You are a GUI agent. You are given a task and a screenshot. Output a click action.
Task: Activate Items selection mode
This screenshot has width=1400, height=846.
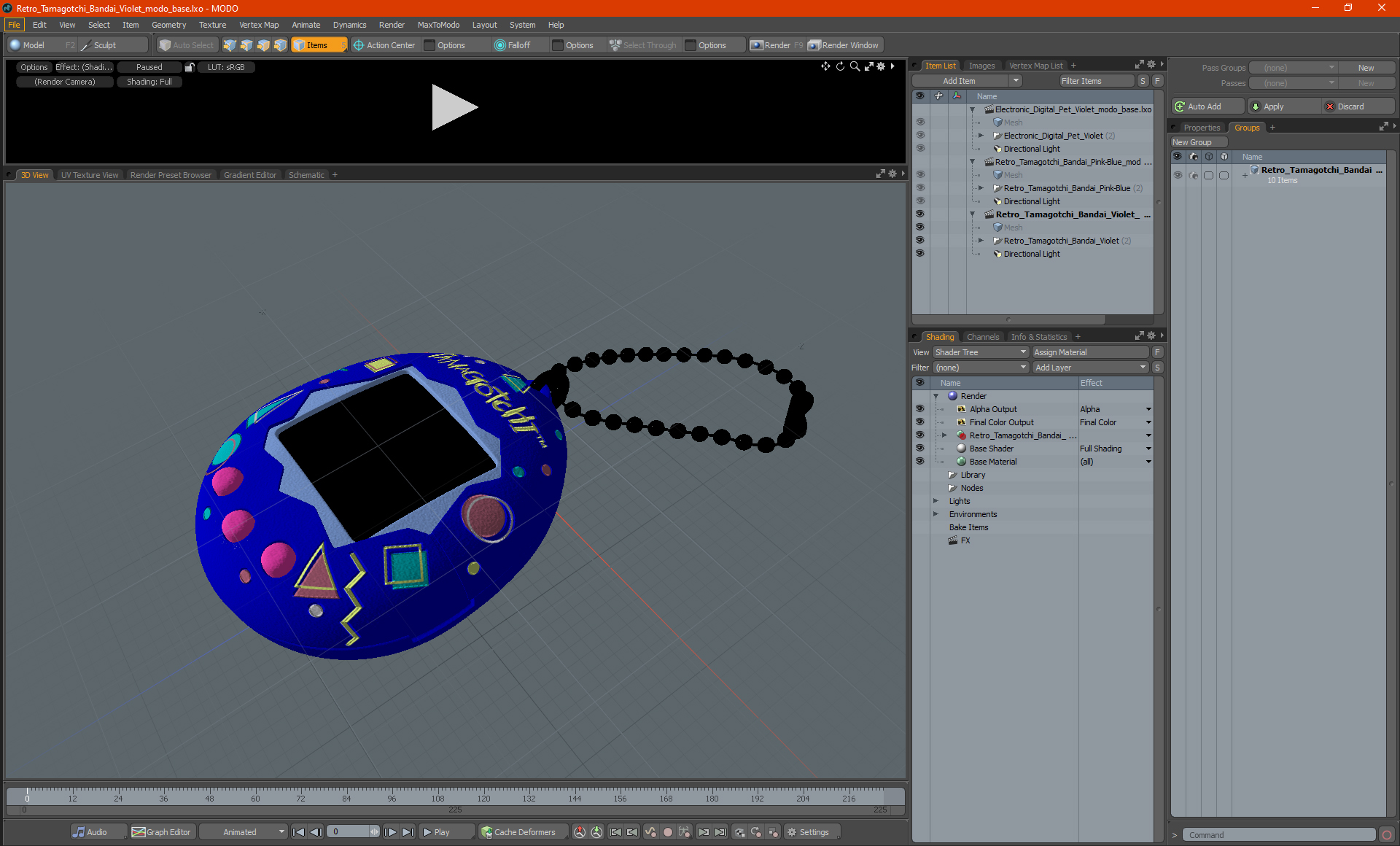319,45
